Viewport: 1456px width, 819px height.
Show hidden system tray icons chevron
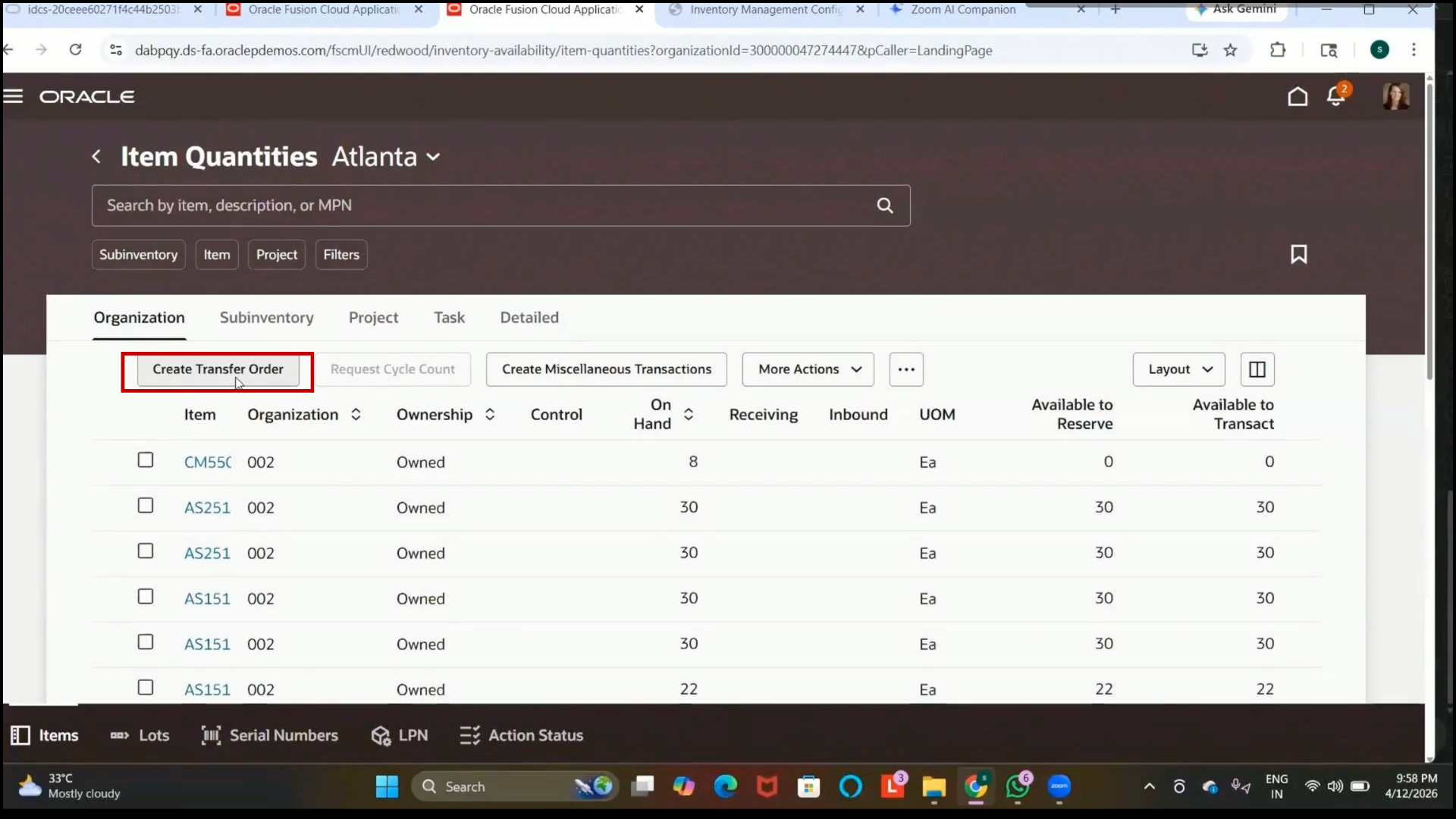(x=1150, y=786)
